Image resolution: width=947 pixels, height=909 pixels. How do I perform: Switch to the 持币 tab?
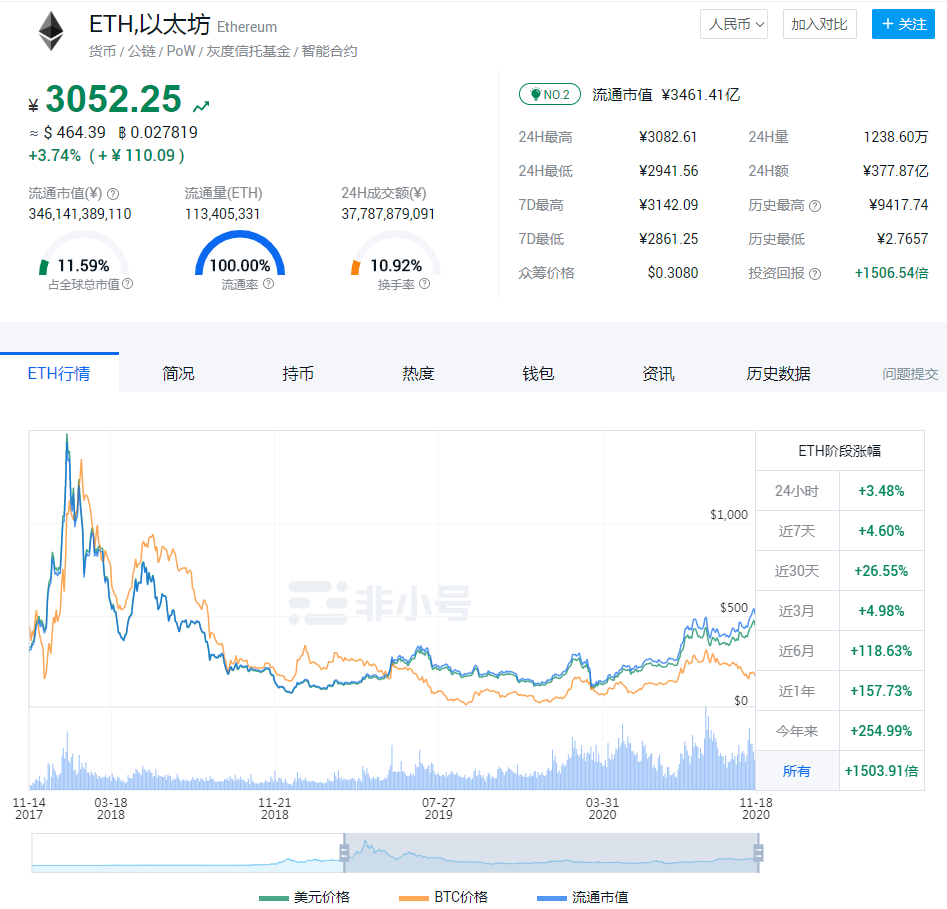[x=298, y=373]
